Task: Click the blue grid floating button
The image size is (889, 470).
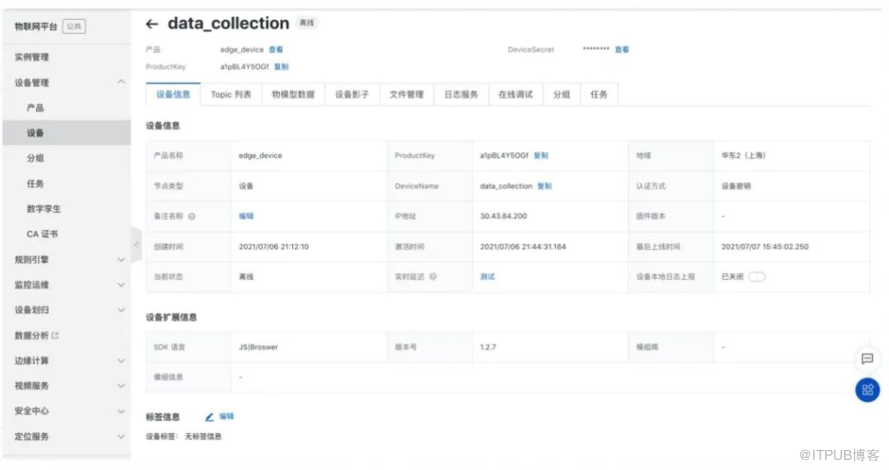Action: [x=867, y=390]
